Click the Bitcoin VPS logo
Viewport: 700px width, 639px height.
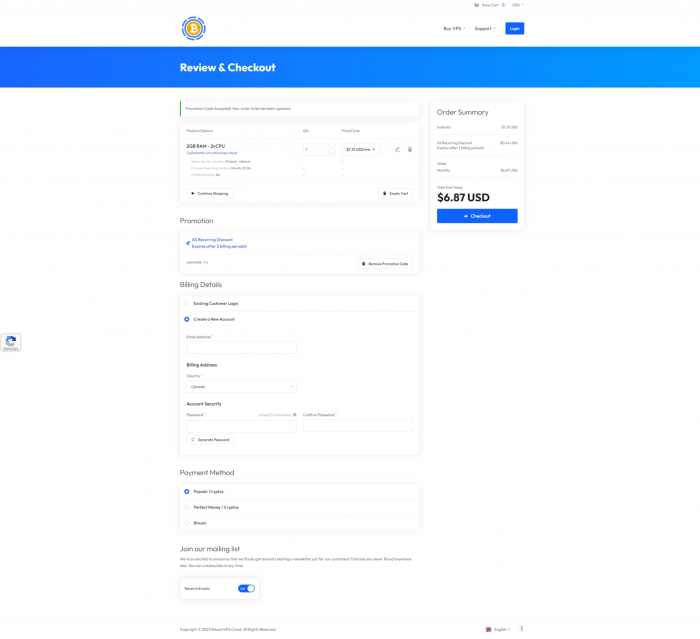point(193,28)
